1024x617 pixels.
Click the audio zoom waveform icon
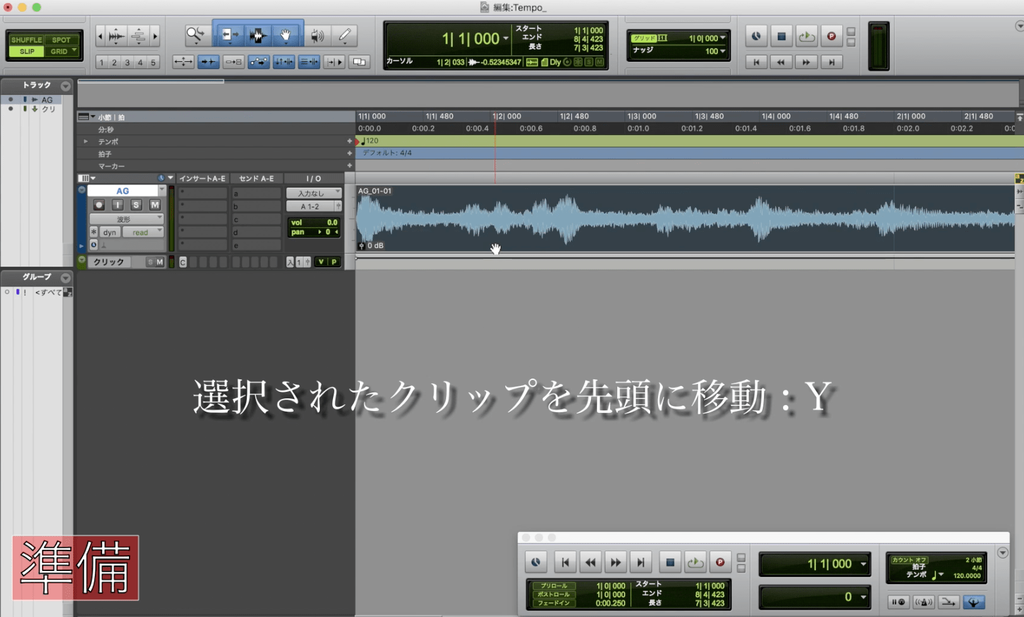(116, 36)
